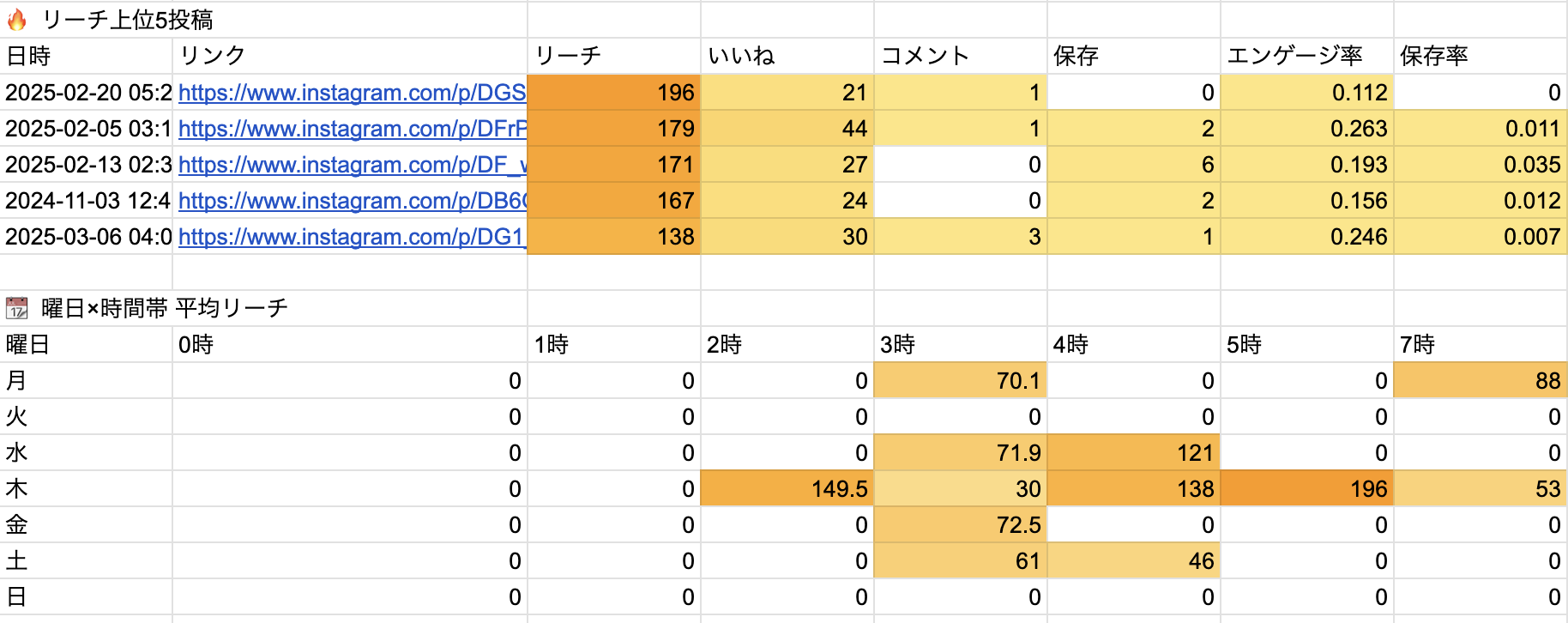This screenshot has height=623, width=1568.
Task: Select the 149.5 cell in the 木 row
Action: pos(787,489)
